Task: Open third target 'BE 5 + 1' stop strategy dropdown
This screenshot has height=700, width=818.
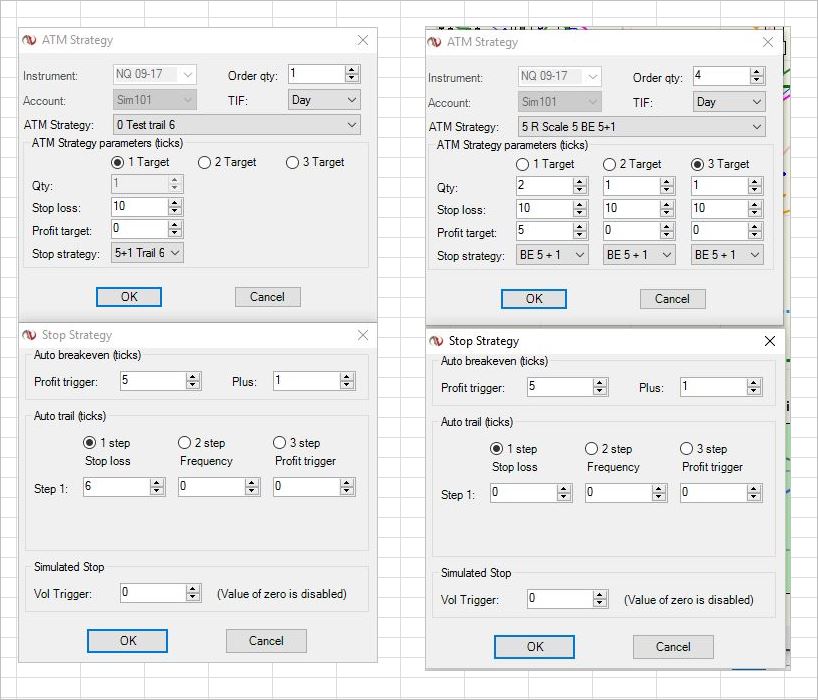Action: [727, 255]
